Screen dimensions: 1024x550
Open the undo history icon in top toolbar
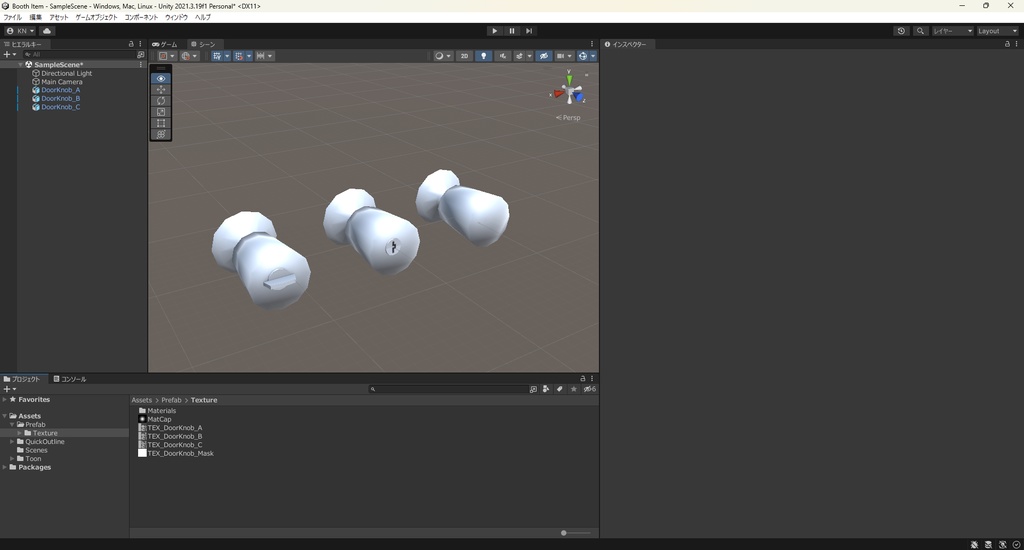(x=901, y=31)
